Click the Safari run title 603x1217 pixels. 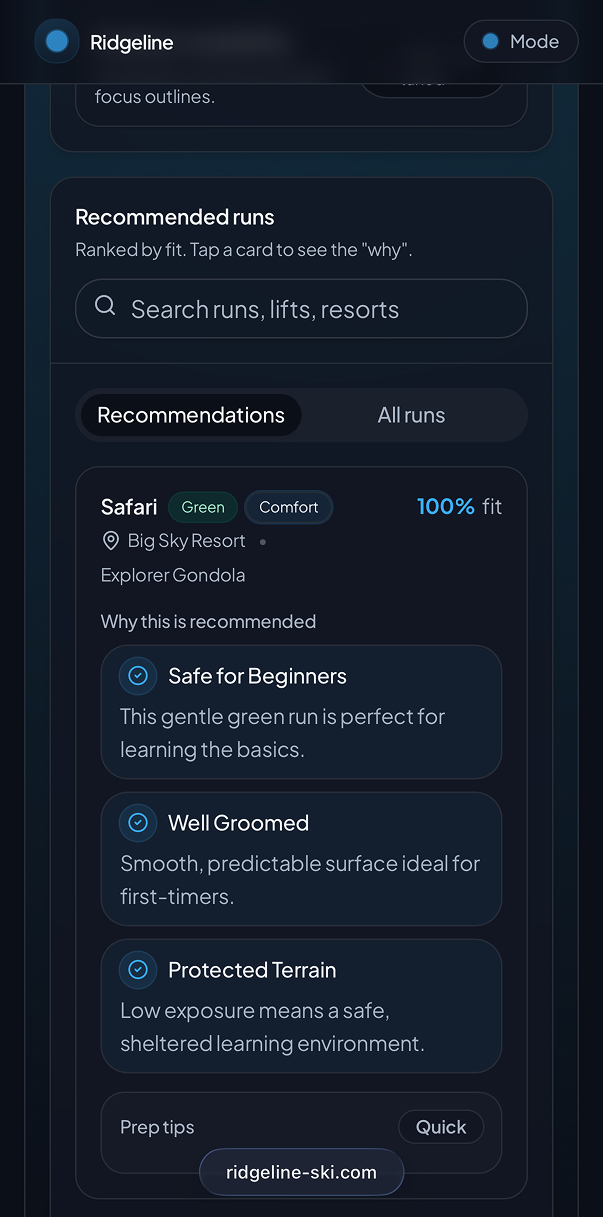coord(129,507)
